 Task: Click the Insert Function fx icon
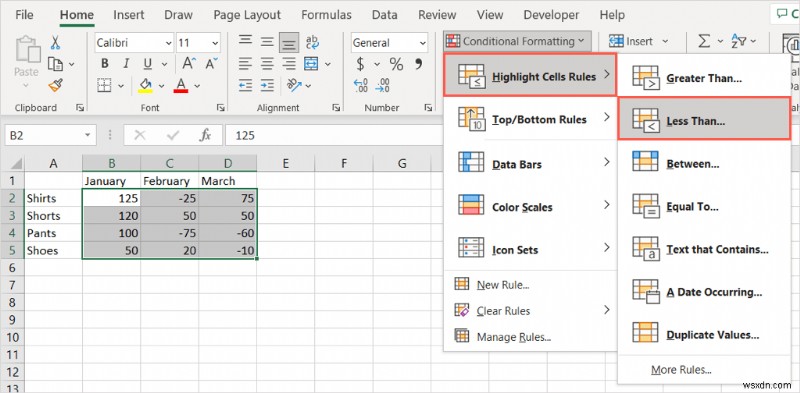point(205,135)
